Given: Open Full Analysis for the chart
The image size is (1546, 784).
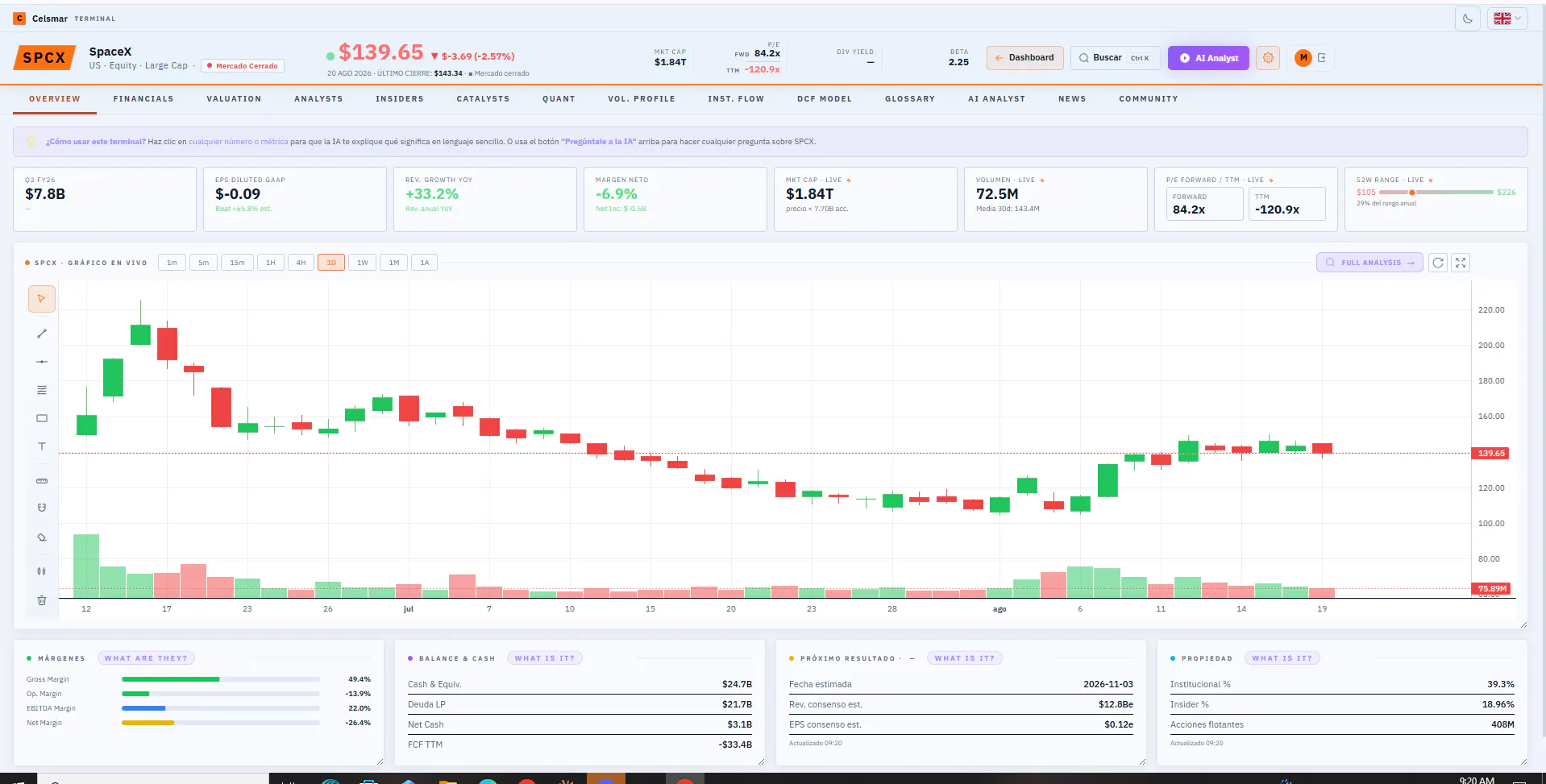Looking at the screenshot, I should (x=1369, y=263).
